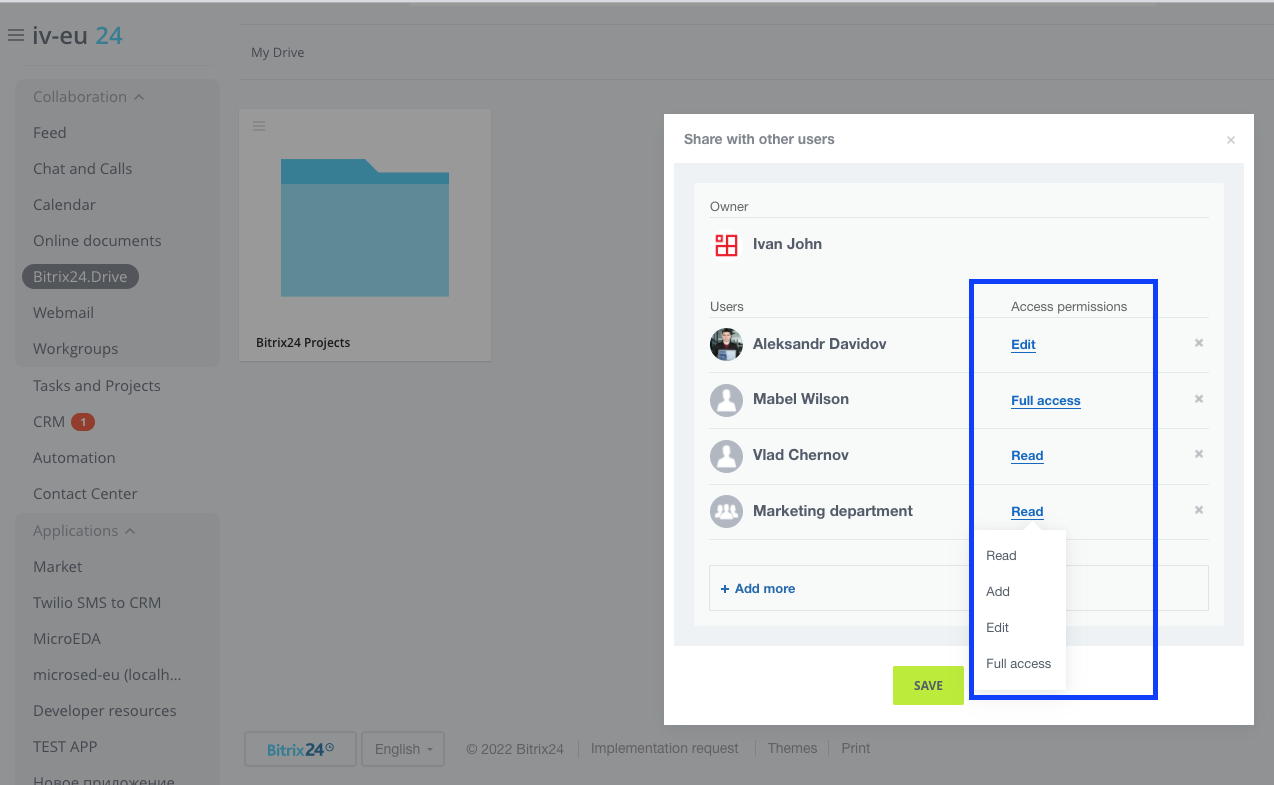The width and height of the screenshot is (1274, 785).
Task: Click the CRM notification badge
Action: [x=83, y=422]
